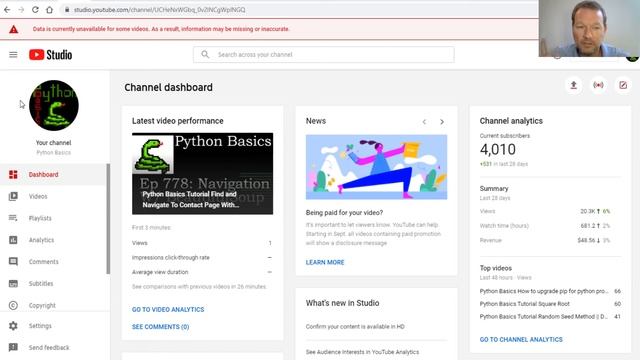Click the Revenue row in Summary
This screenshot has width=640, height=360.
click(x=545, y=240)
